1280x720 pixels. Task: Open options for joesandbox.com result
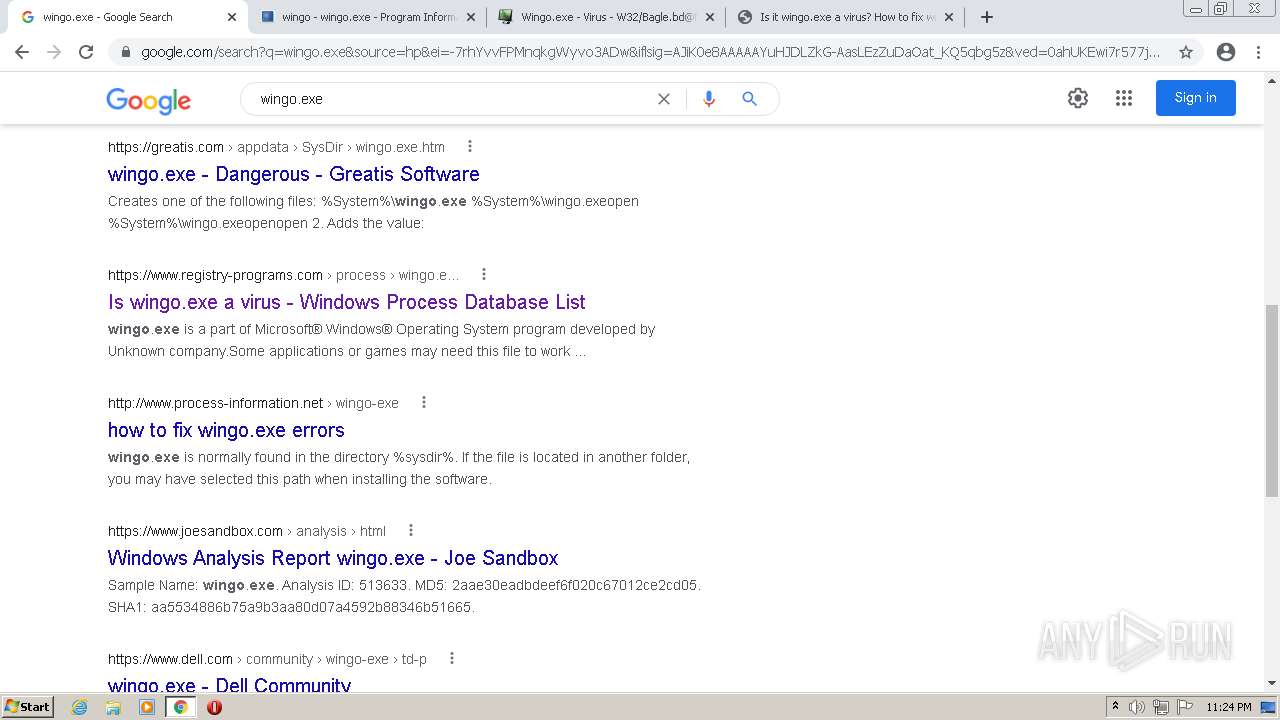(x=410, y=531)
